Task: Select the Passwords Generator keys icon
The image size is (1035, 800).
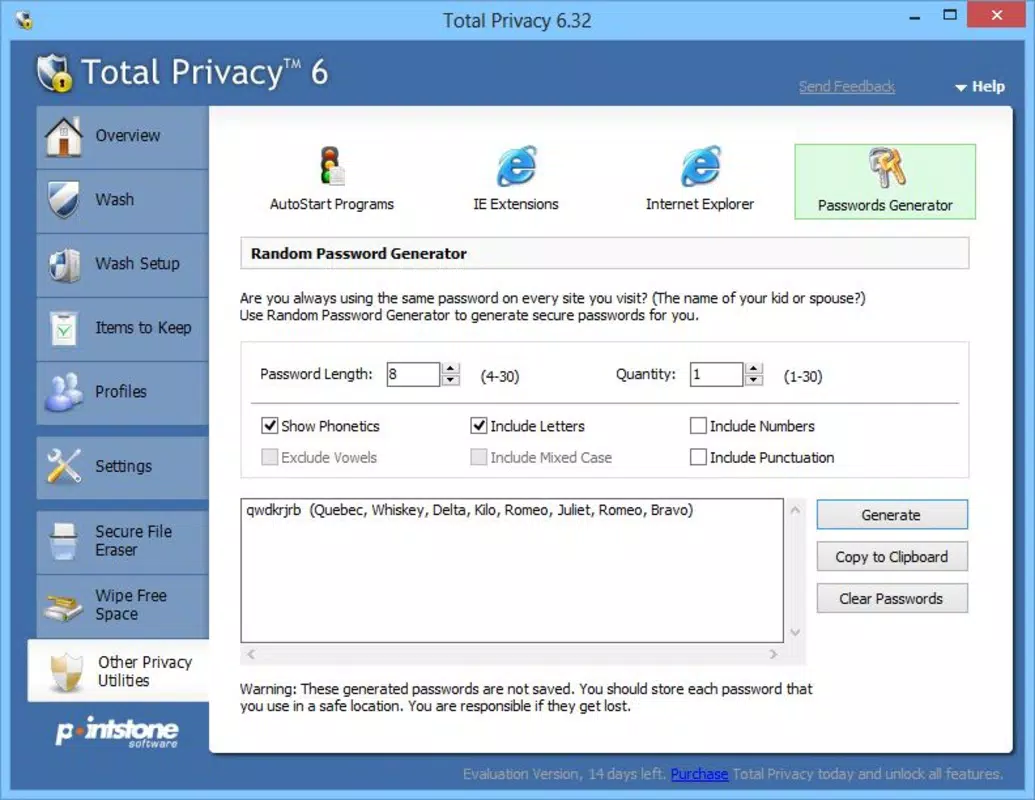Action: click(886, 167)
